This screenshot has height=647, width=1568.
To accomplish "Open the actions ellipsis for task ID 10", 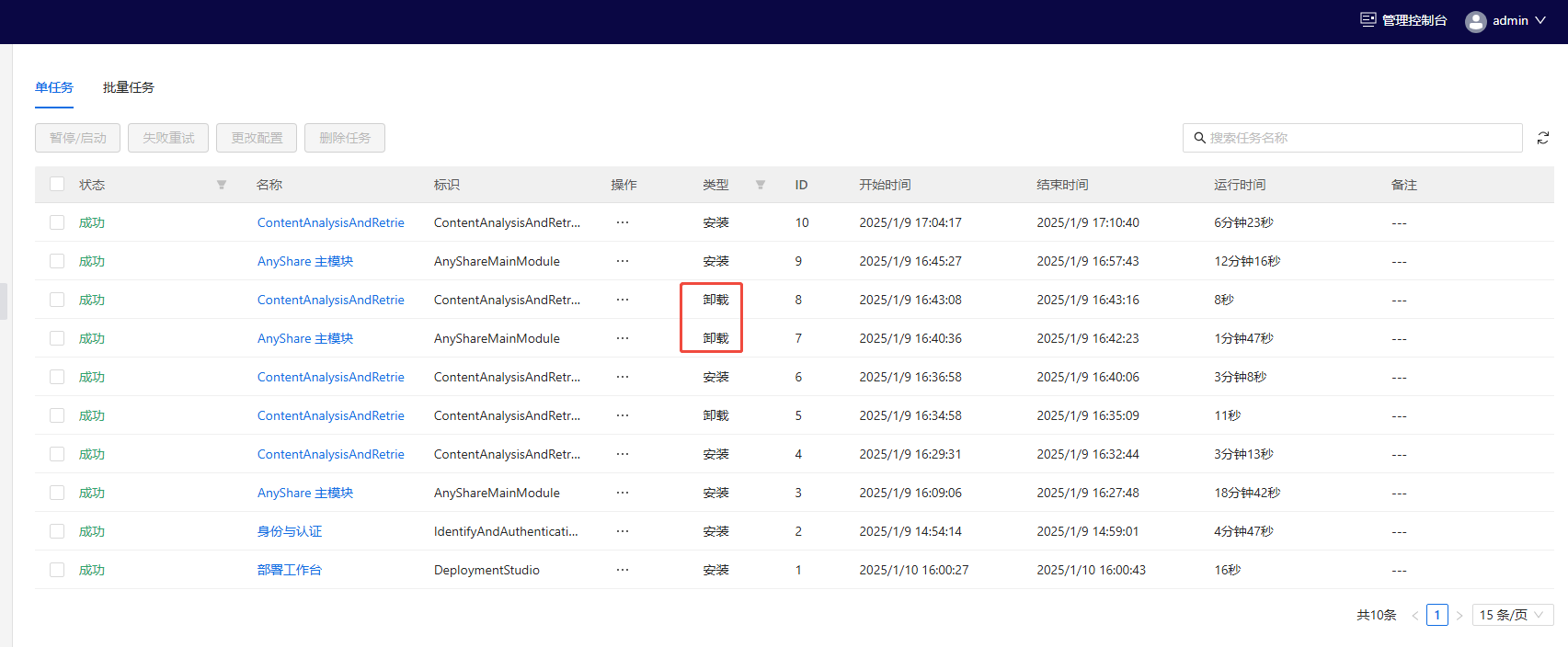I will pyautogui.click(x=623, y=222).
